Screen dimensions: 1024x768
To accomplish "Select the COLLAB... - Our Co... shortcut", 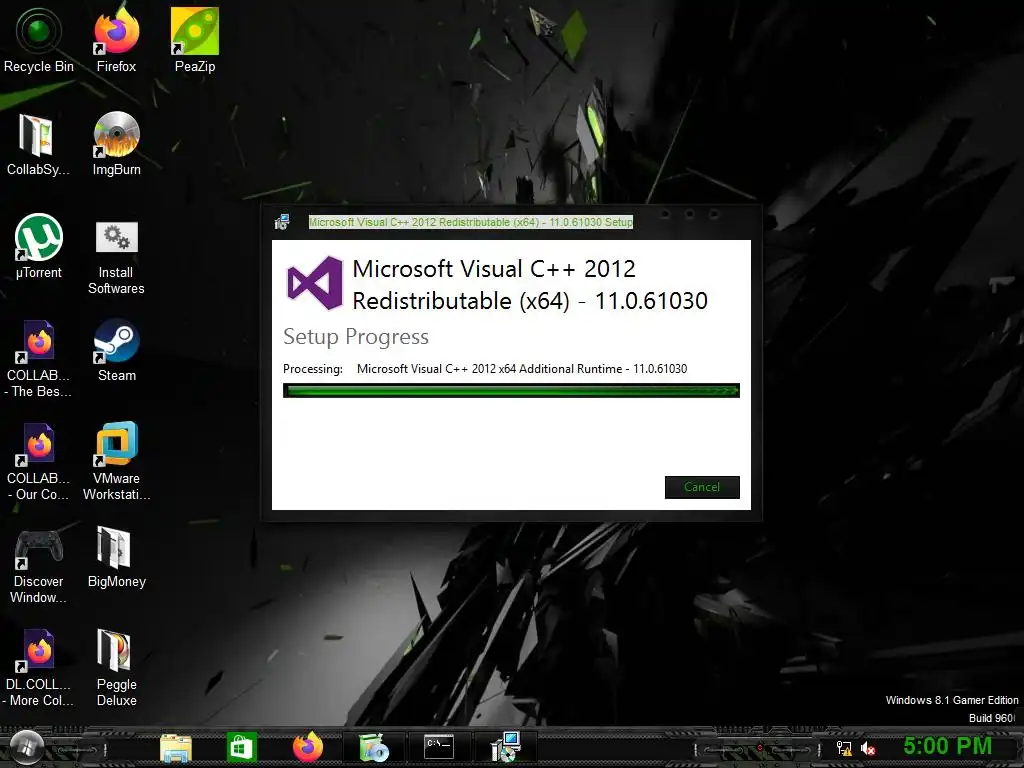I will [39, 462].
